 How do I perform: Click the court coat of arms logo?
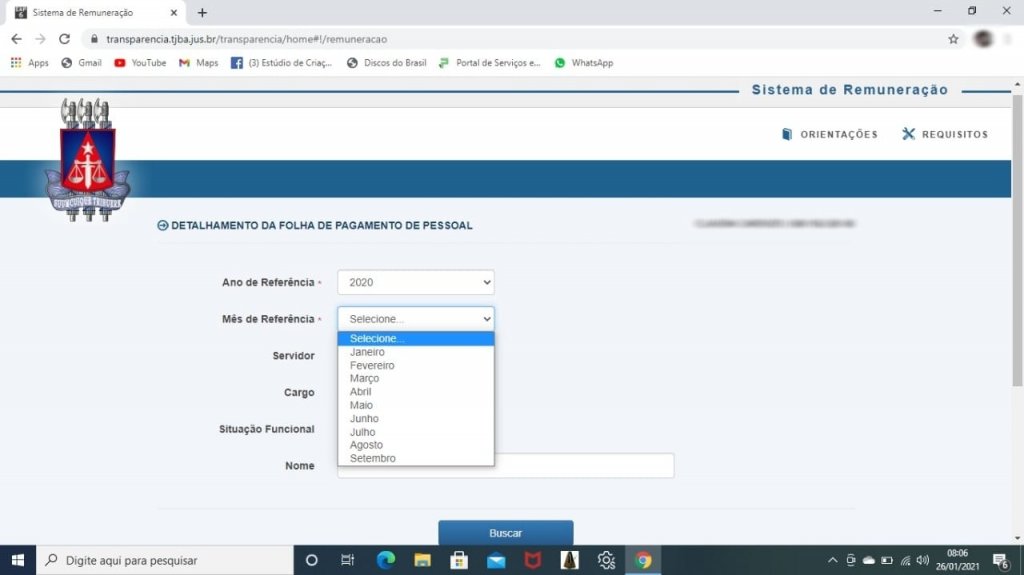[x=87, y=160]
